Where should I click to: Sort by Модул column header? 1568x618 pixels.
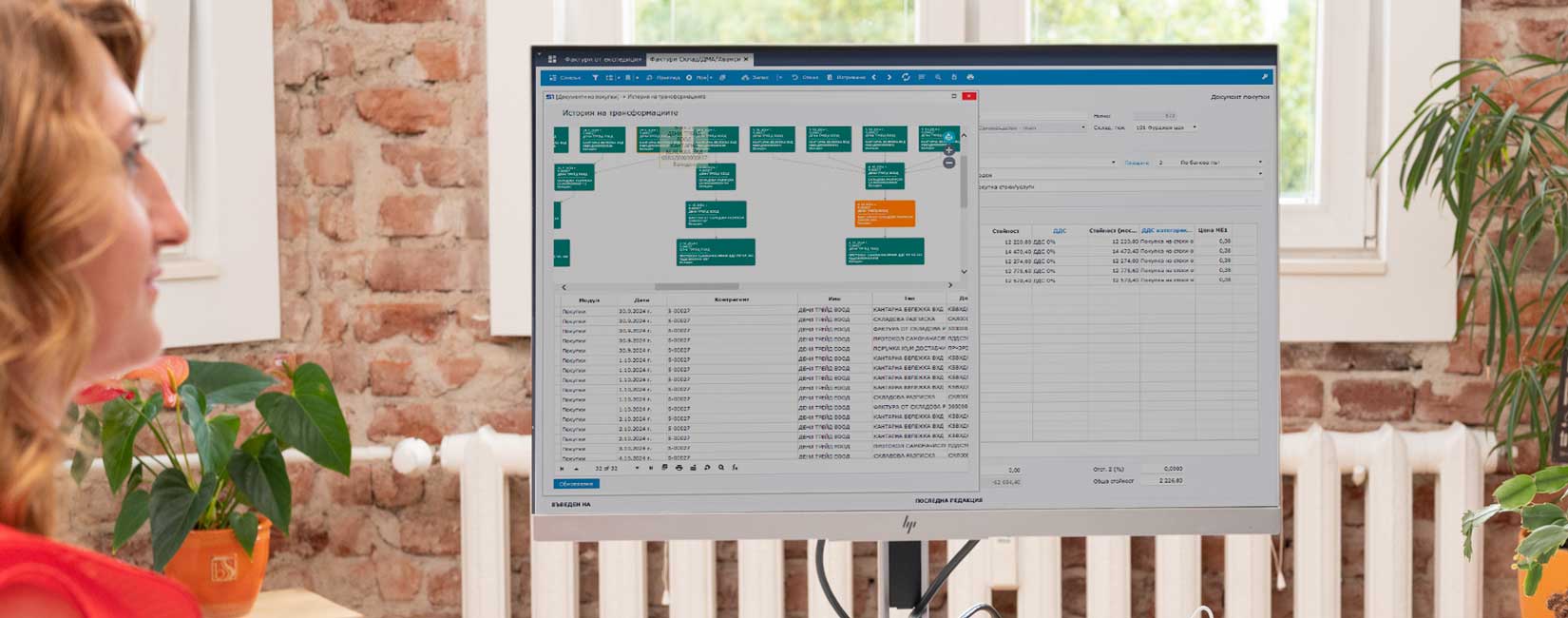589,299
